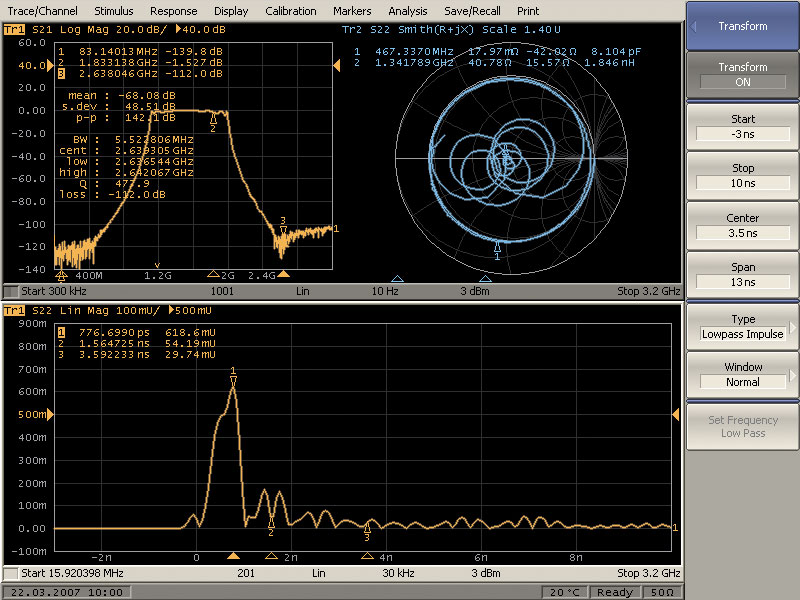Image resolution: width=800 pixels, height=600 pixels.
Task: Click the reference level arrow at 500m
Action: pyautogui.click(x=49, y=414)
